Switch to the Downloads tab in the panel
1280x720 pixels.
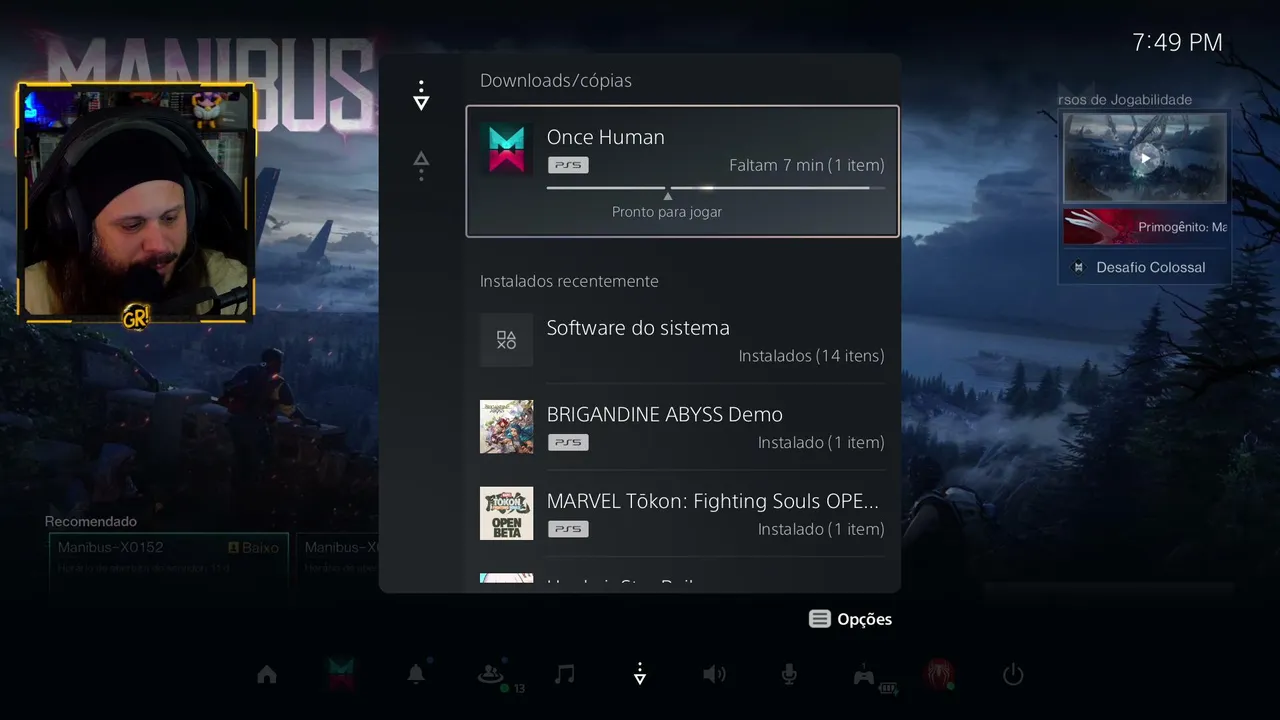point(421,96)
